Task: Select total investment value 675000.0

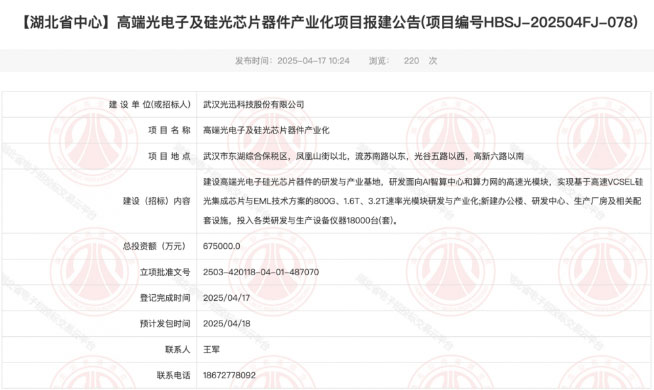Action: [221, 246]
